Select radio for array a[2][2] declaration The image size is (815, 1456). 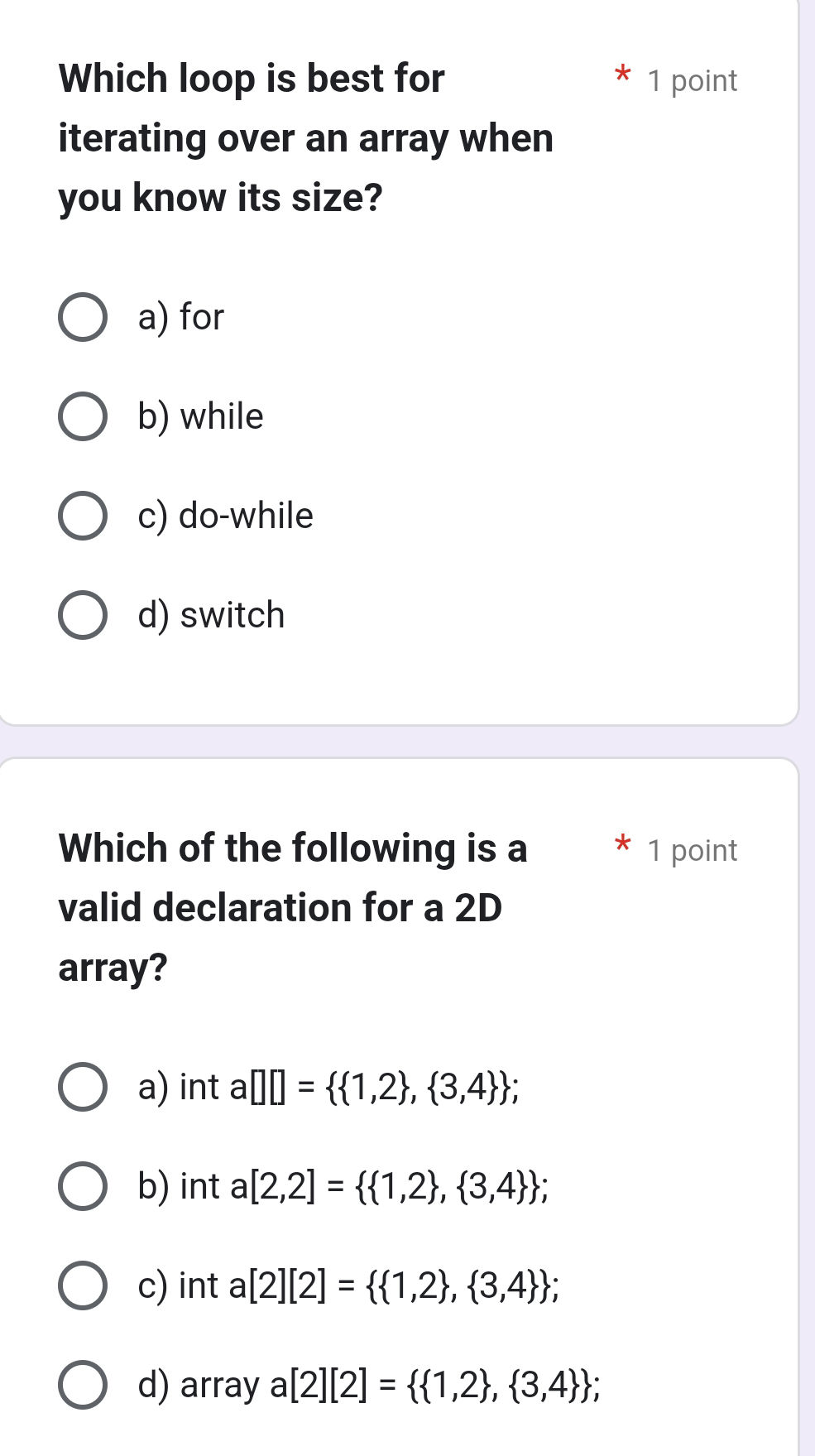click(x=83, y=1385)
